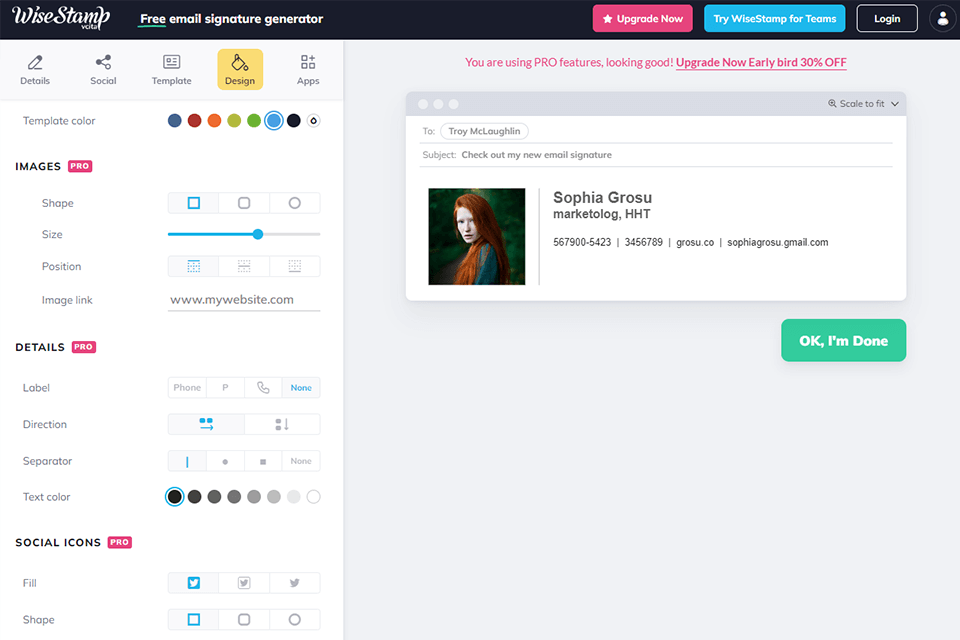Viewport: 960px width, 640px height.
Task: Set Label option to None
Action: 301,388
